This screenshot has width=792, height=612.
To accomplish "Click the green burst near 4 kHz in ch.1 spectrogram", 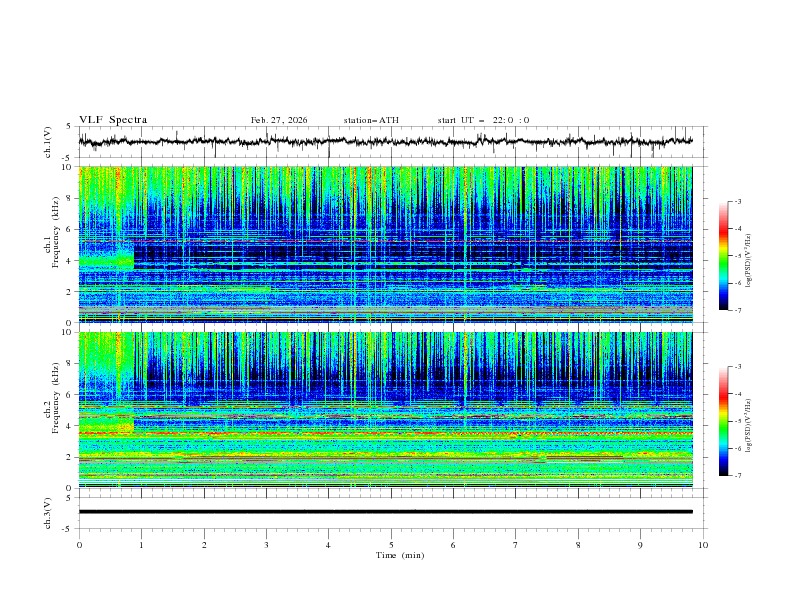I will [107, 261].
